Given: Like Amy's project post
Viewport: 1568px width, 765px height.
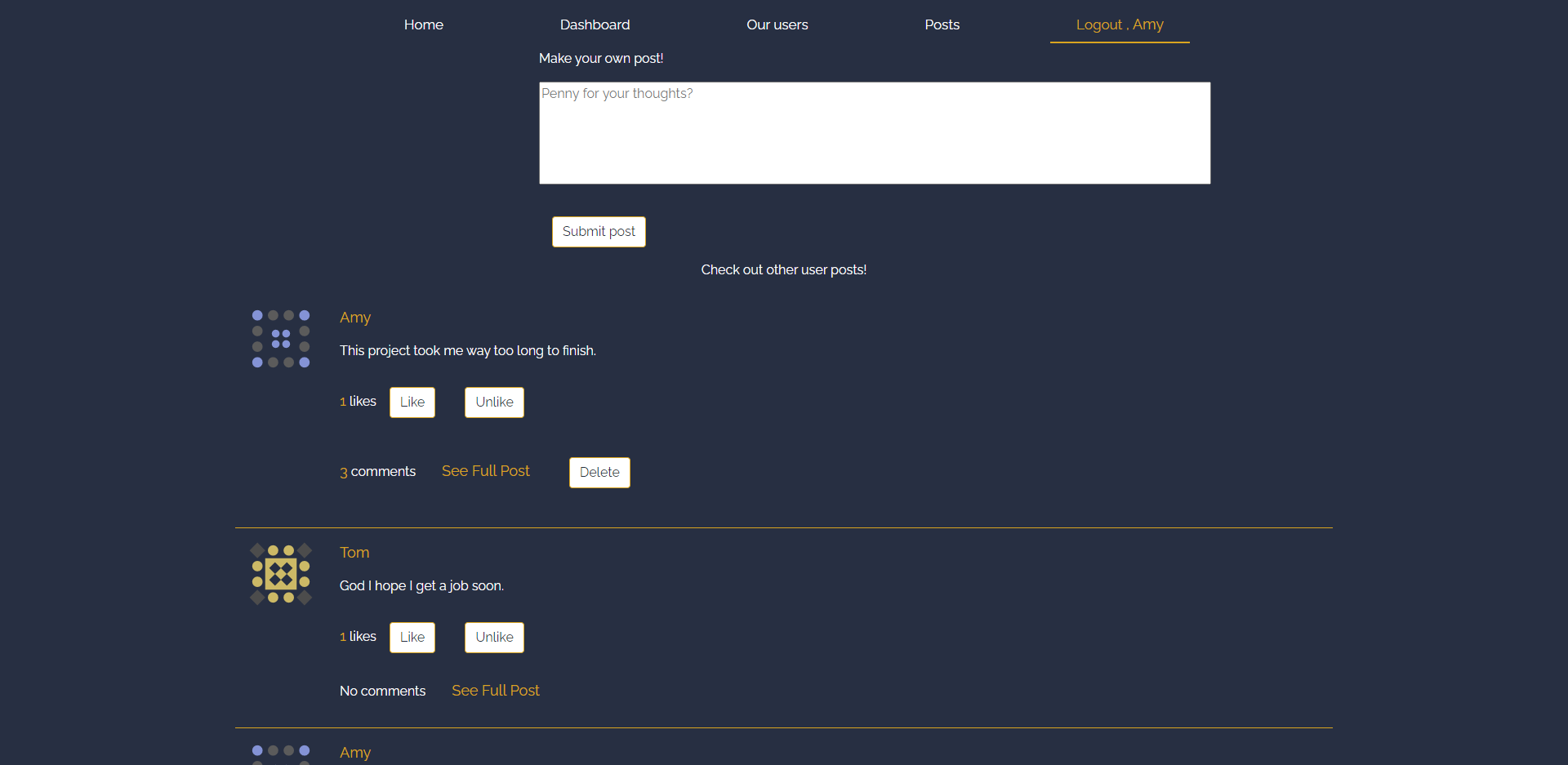Looking at the screenshot, I should pyautogui.click(x=412, y=403).
